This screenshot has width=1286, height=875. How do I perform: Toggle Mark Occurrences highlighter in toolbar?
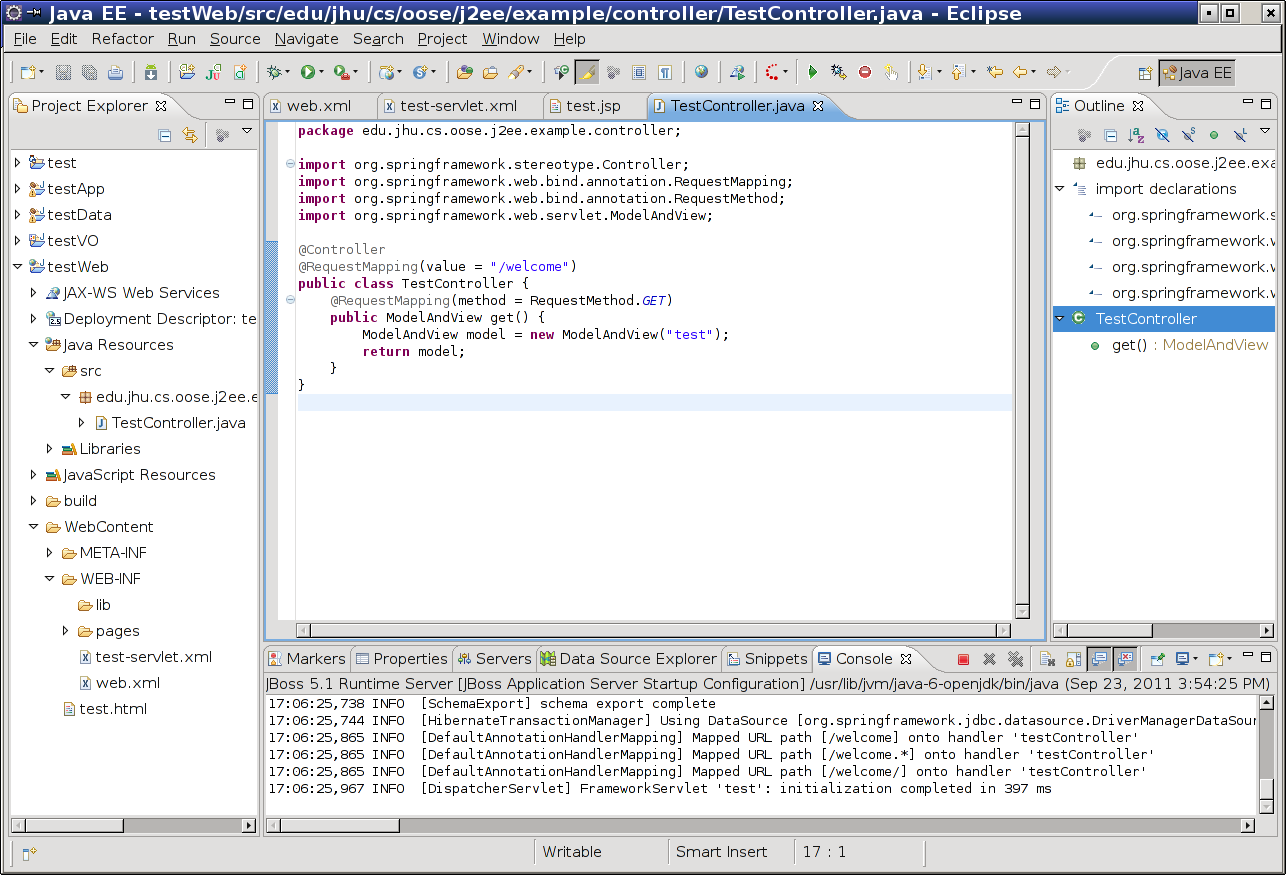coord(587,72)
